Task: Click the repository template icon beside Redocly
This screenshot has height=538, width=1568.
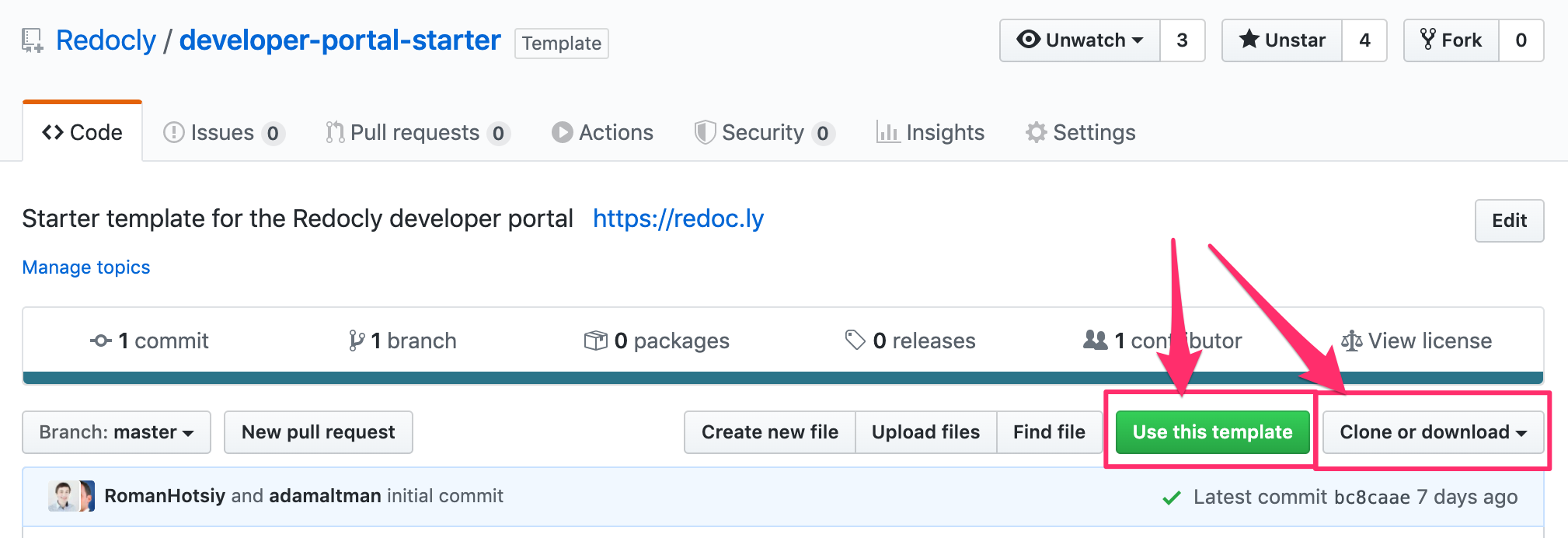Action: click(x=32, y=40)
